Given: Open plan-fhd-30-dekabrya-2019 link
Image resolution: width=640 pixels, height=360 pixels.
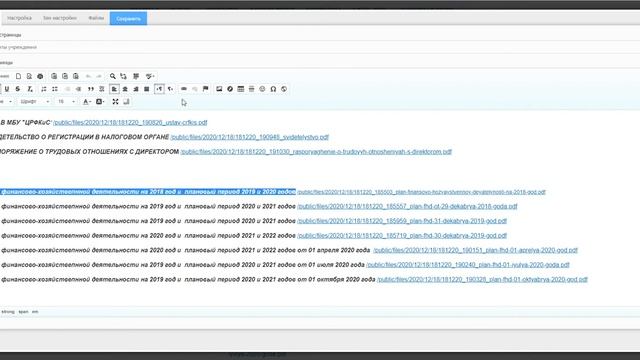Looking at the screenshot, I should [402, 236].
